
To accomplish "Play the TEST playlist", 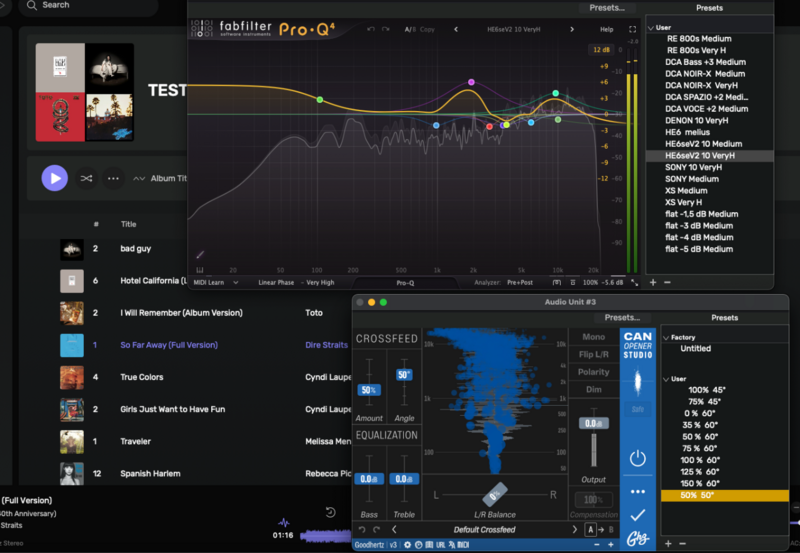I will click(x=55, y=178).
